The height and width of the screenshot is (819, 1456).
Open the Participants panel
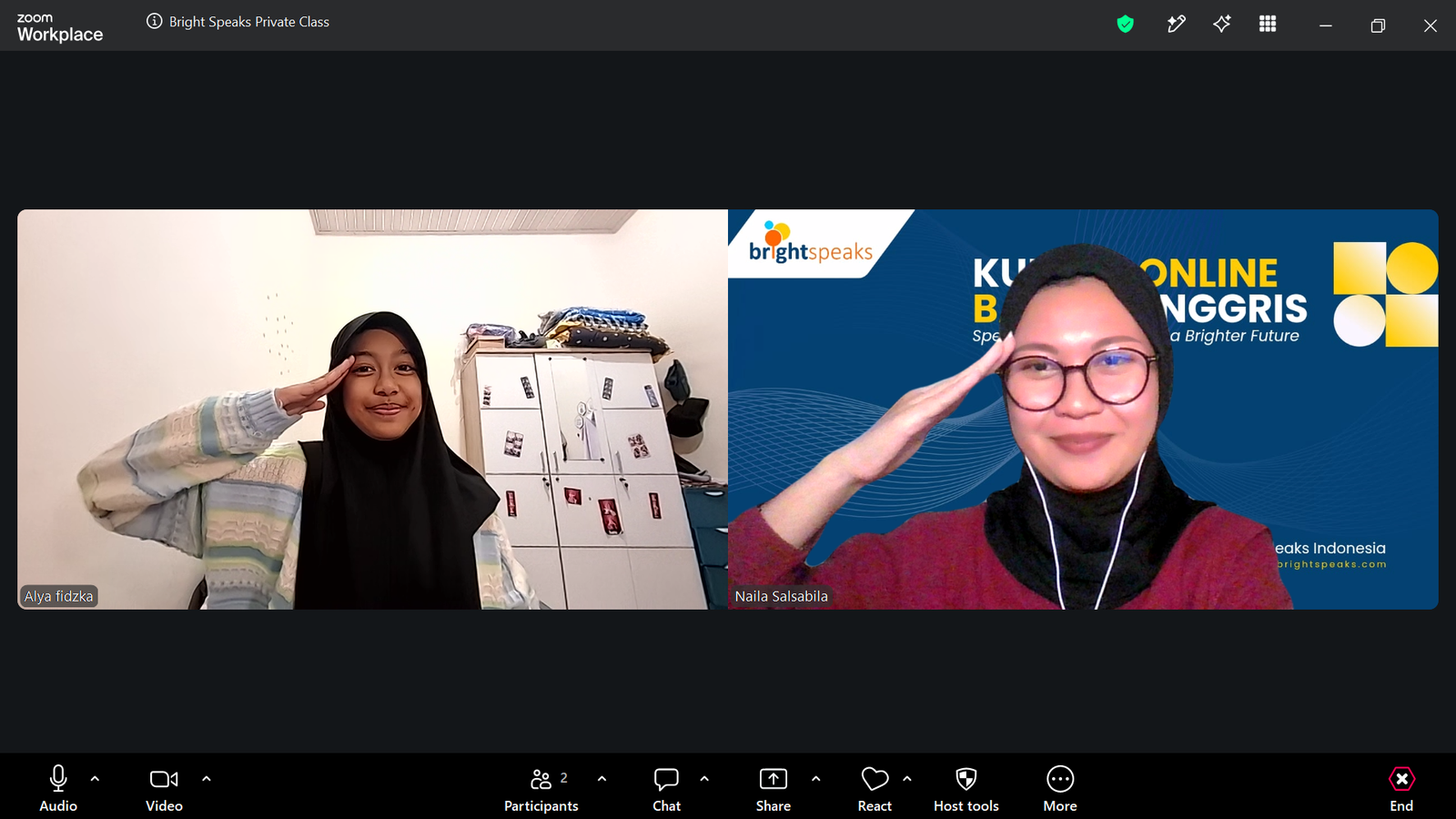click(541, 788)
